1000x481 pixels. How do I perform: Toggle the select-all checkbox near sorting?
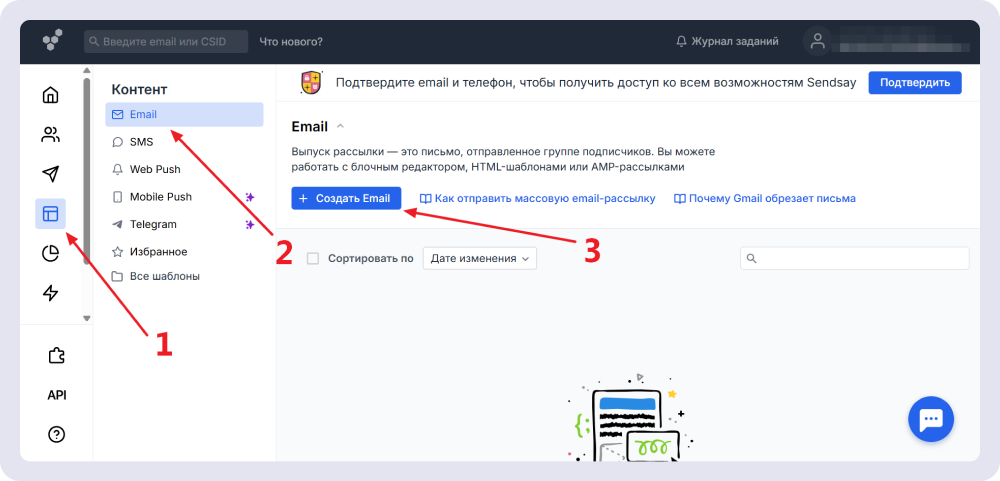point(313,259)
